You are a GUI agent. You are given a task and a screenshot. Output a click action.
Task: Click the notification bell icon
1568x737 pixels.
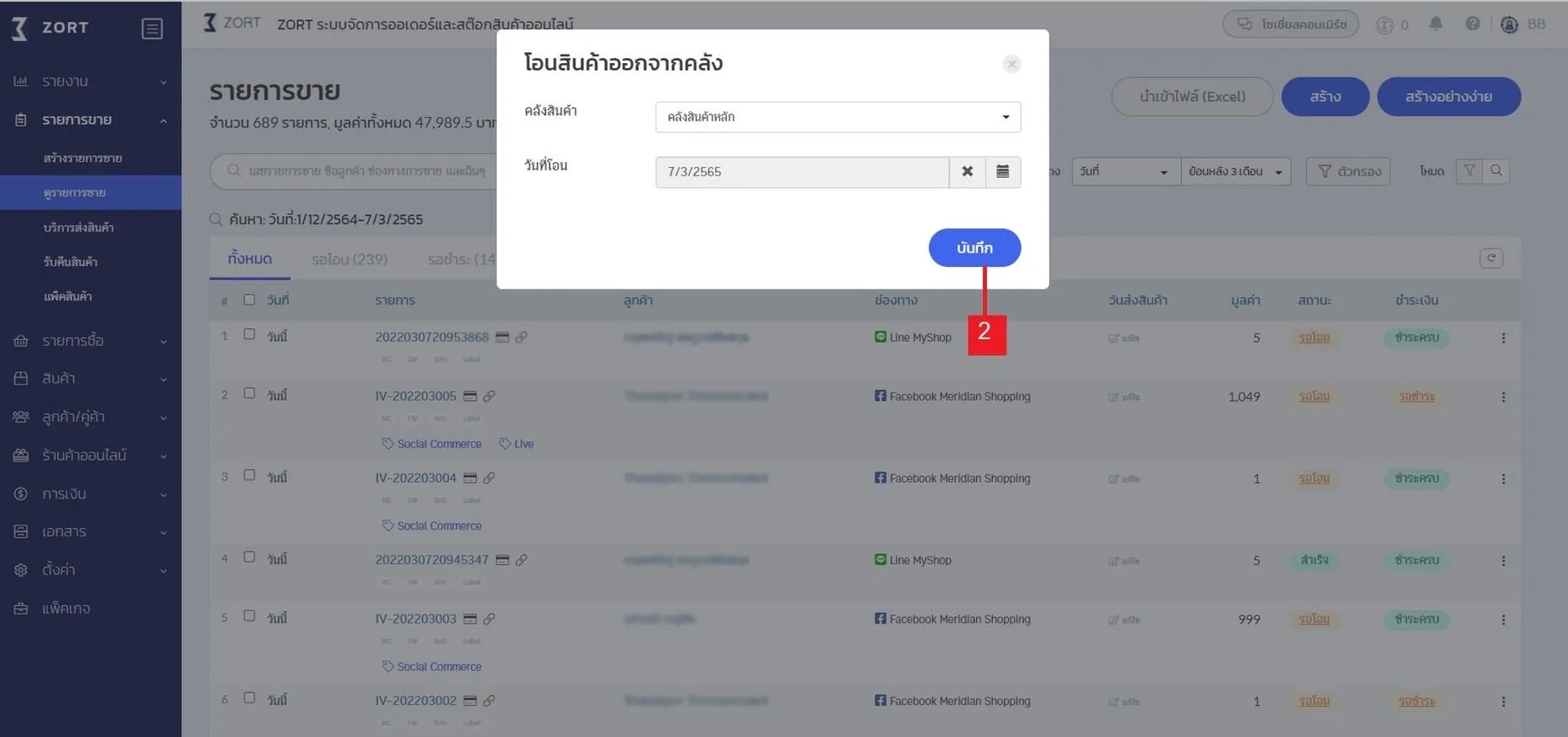1435,24
